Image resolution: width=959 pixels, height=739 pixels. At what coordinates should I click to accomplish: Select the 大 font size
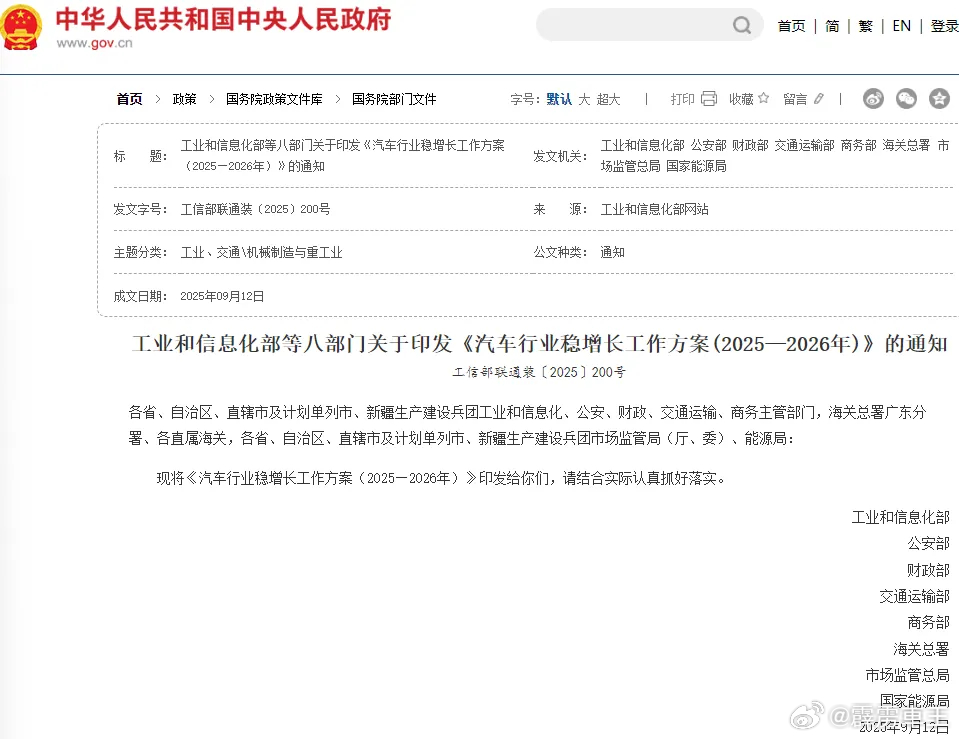[x=584, y=99]
